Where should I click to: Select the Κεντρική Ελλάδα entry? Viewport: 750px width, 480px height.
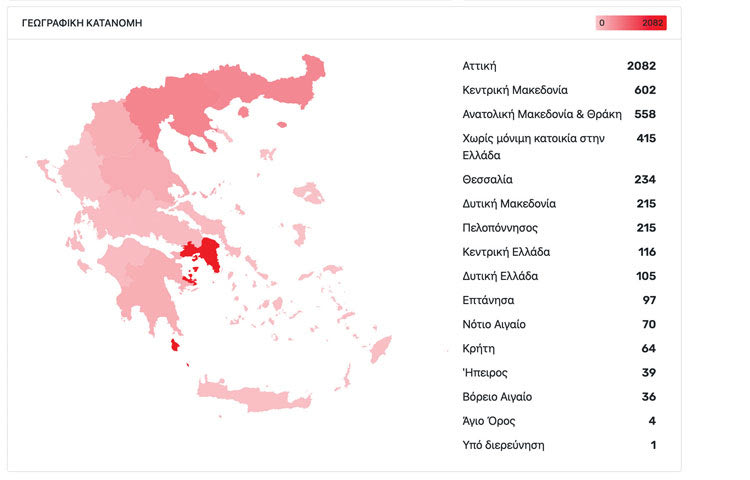point(559,252)
